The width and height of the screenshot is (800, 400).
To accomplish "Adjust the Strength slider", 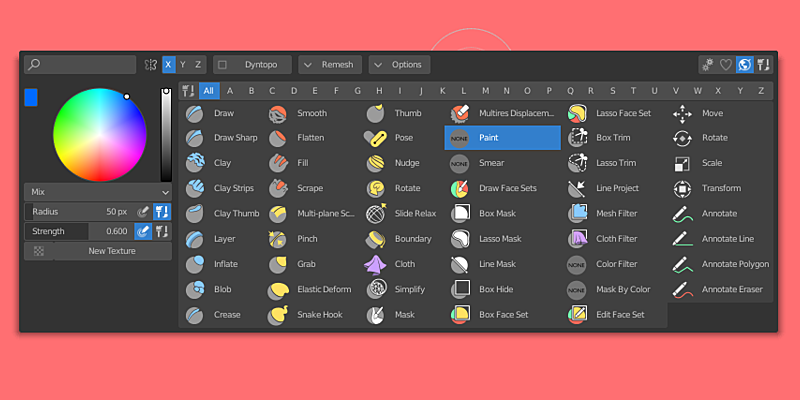I will coord(78,231).
